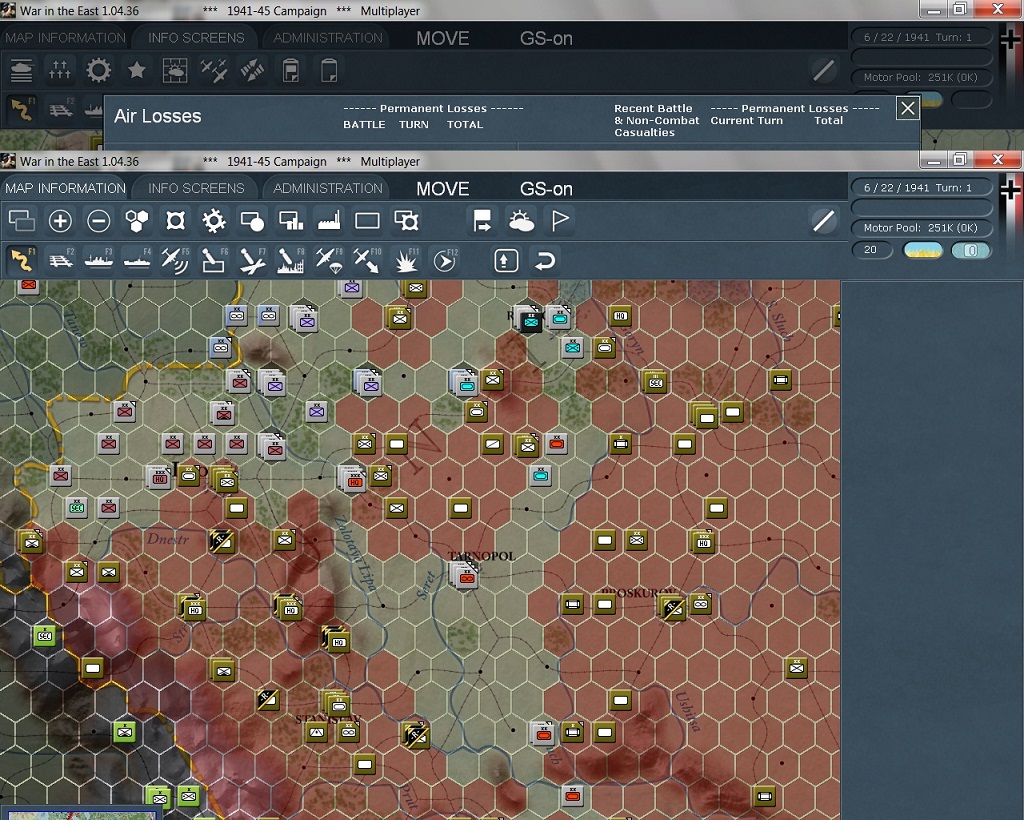Click the value 20 pill

(x=872, y=250)
